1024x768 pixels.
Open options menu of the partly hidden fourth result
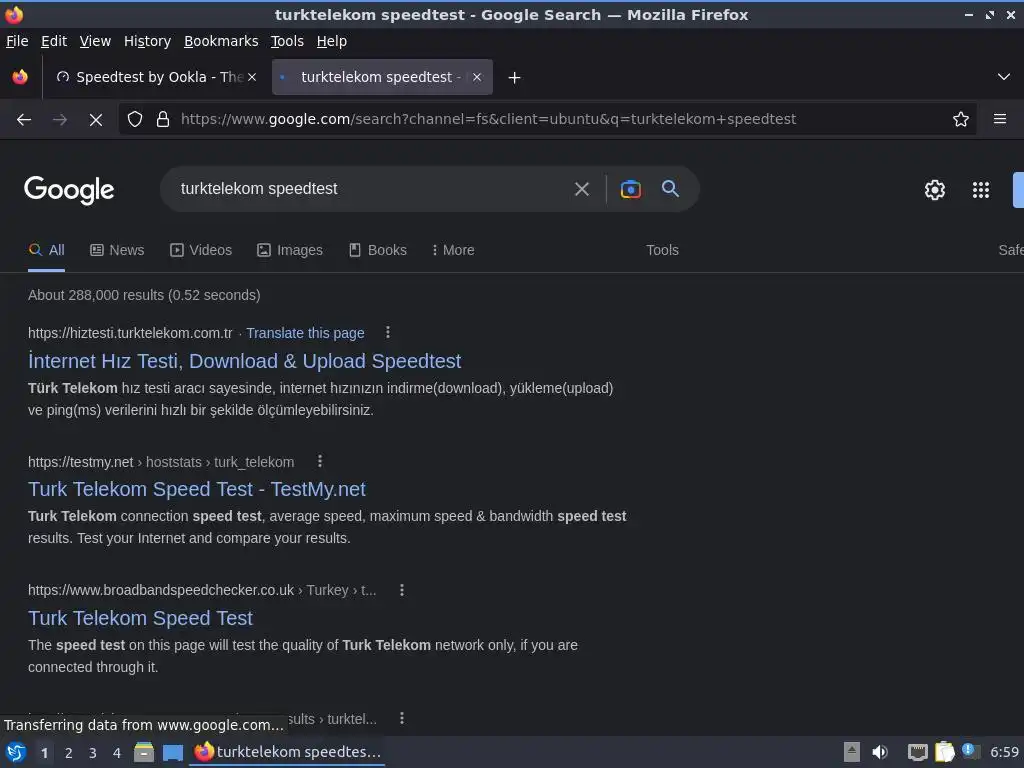coord(402,718)
